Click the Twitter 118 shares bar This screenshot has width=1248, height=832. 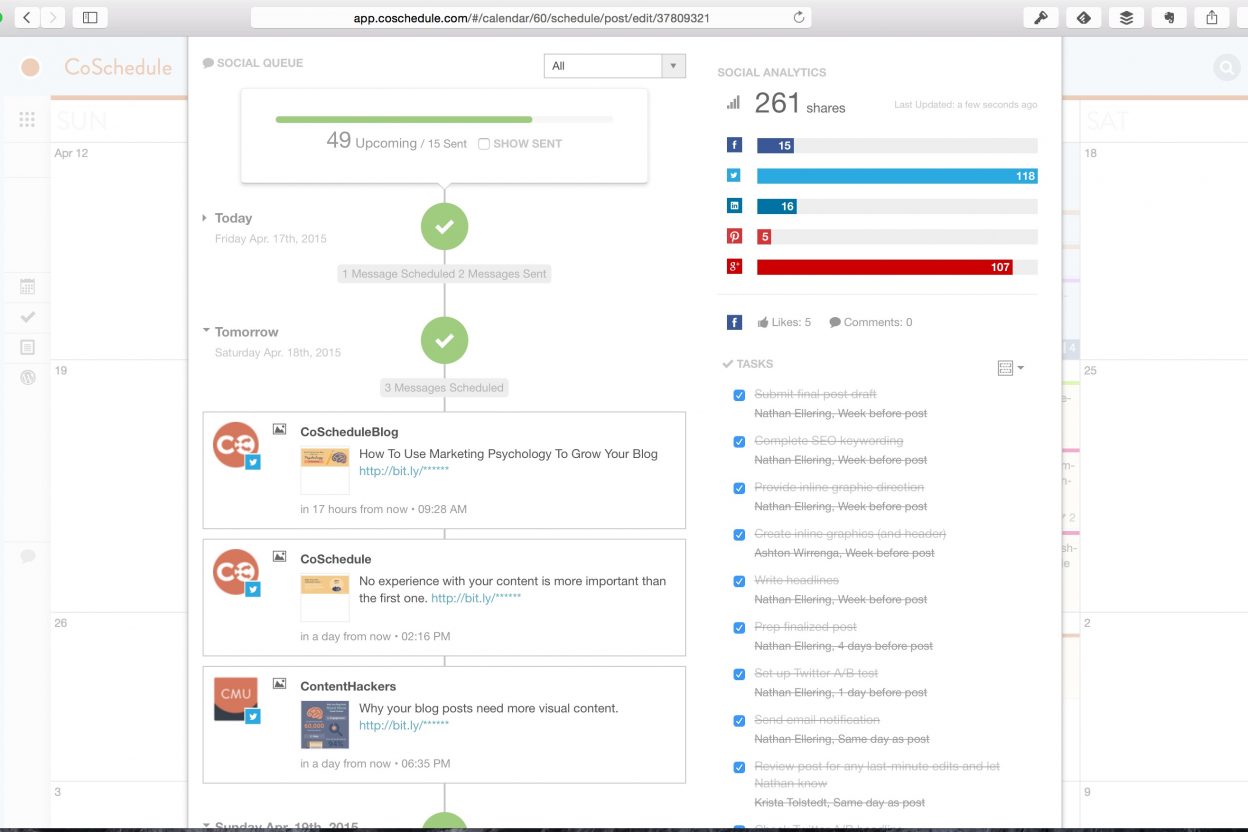click(896, 176)
